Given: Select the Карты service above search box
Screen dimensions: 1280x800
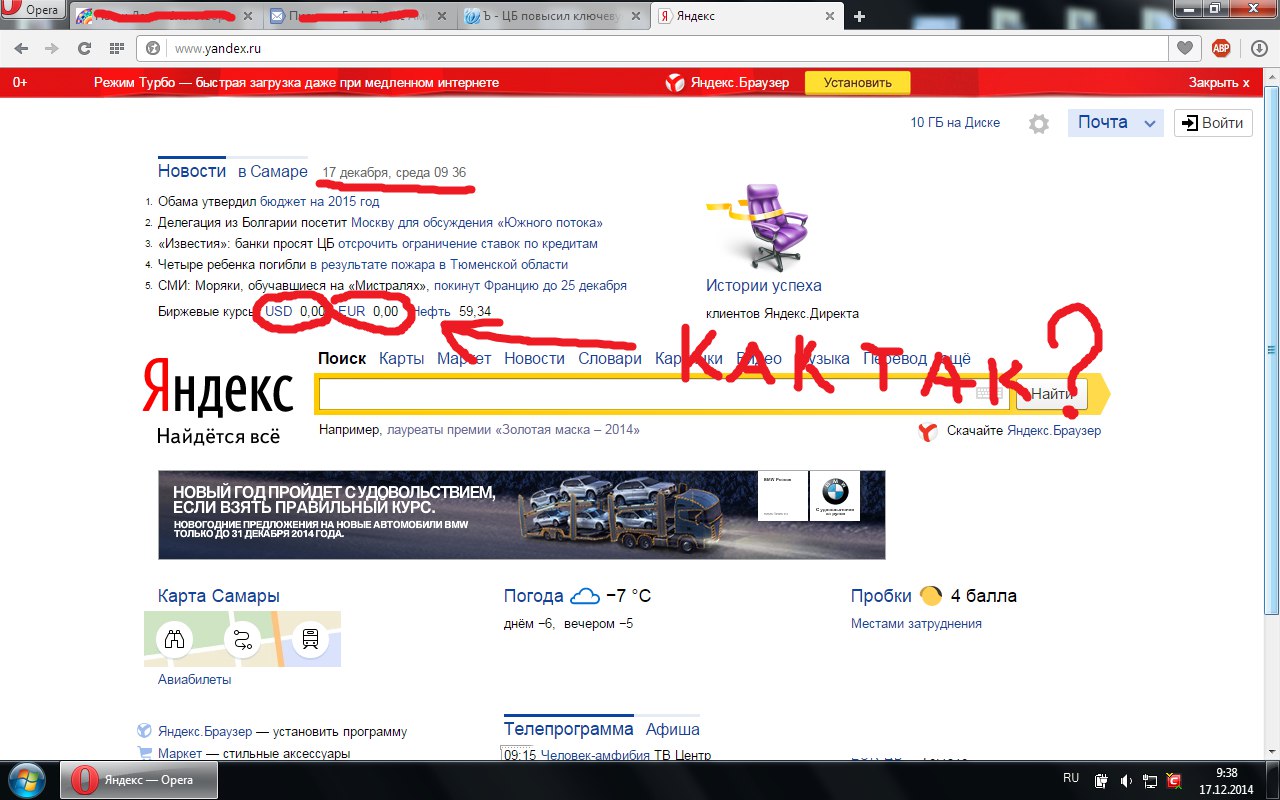Looking at the screenshot, I should (x=402, y=358).
